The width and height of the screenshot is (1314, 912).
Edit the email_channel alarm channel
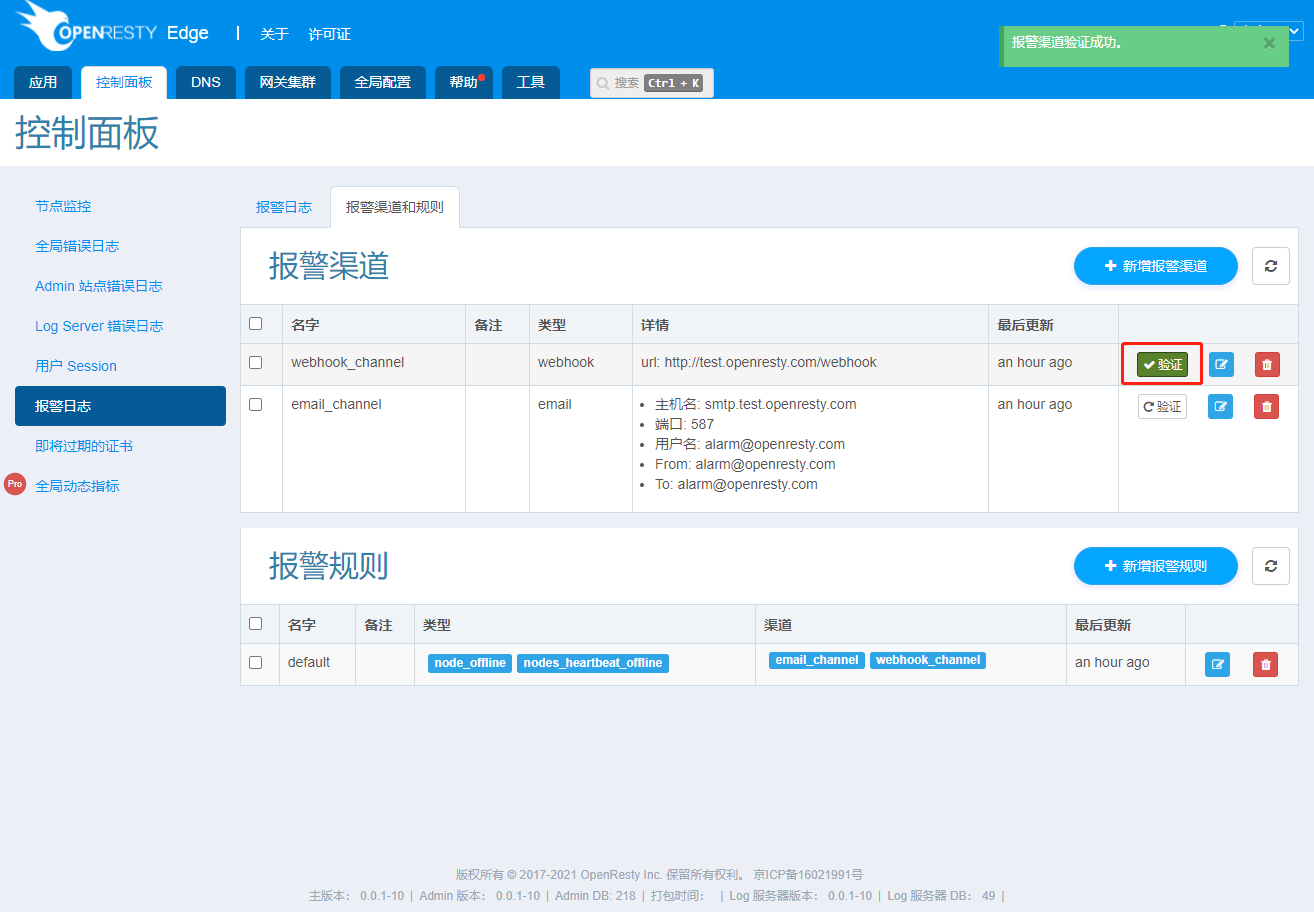pos(1221,406)
